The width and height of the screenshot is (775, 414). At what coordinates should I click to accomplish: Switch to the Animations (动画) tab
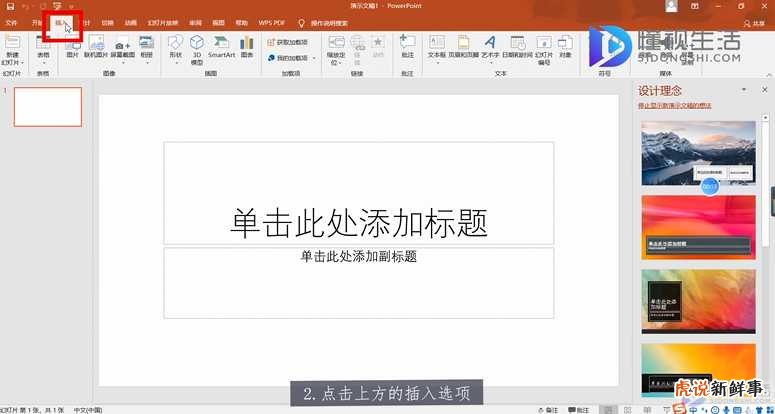(x=130, y=23)
